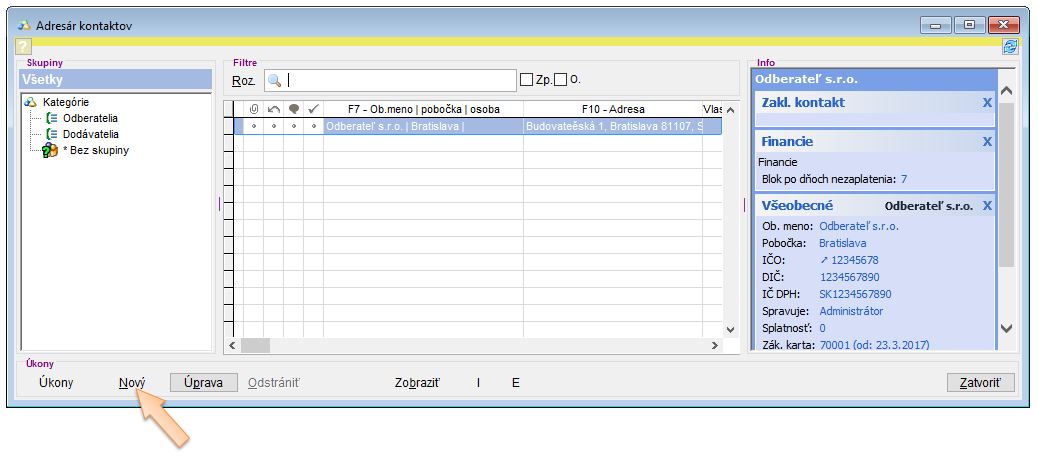Collapse the Všeobecné info section
This screenshot has height=460, width=1038.
pyautogui.click(x=987, y=206)
